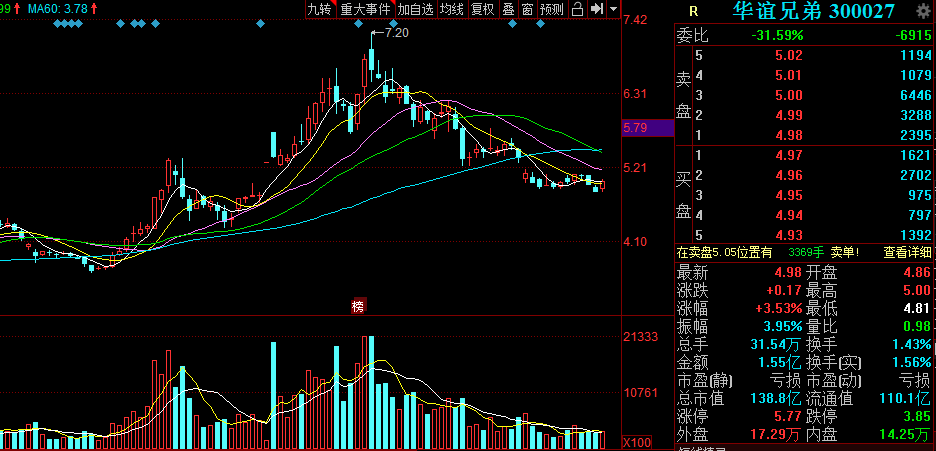Screen dimensions: 936x451
Task: Click the leftmost blue diamond event marker
Action: 58,24
